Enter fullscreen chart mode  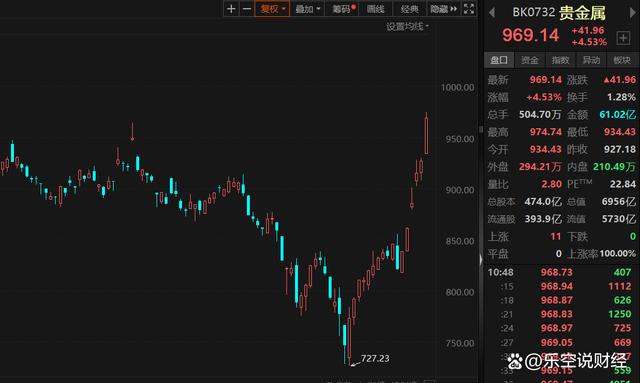click(469, 9)
